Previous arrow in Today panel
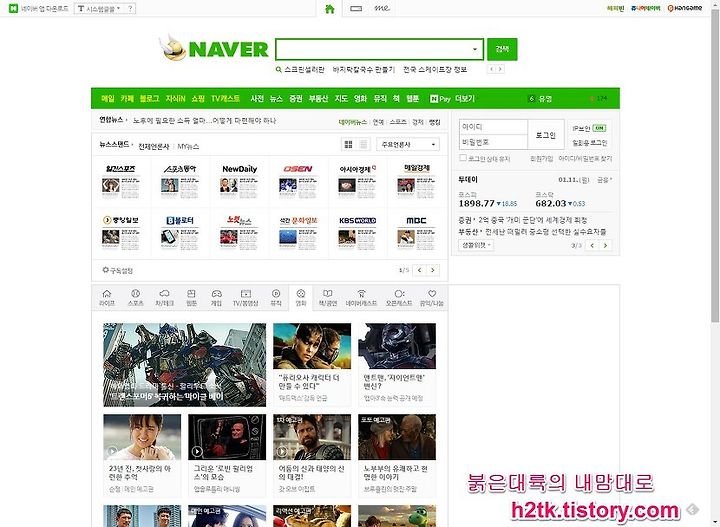This screenshot has height=527, width=720. 592,245
